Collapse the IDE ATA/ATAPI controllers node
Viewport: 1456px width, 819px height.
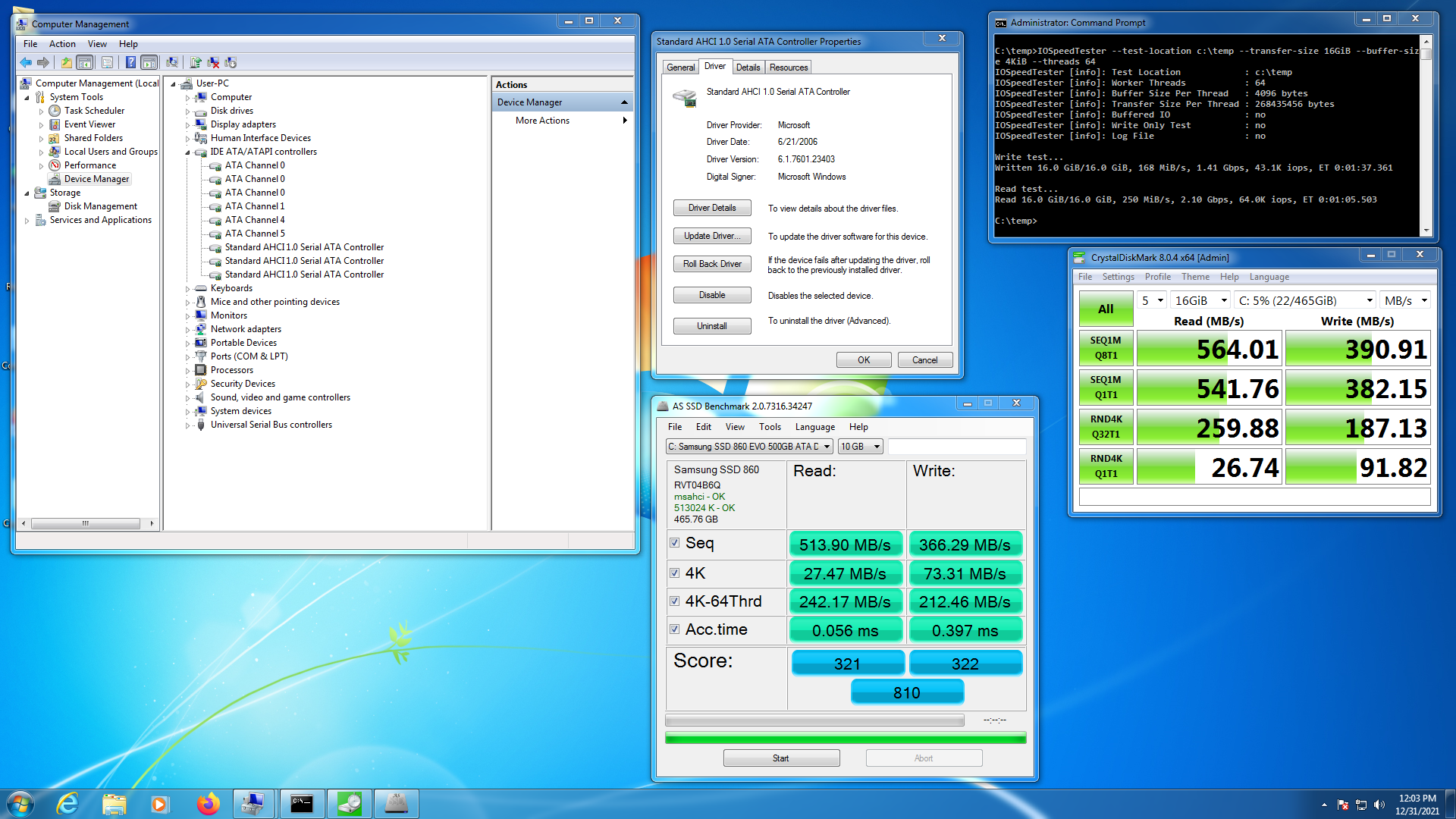[x=188, y=152]
